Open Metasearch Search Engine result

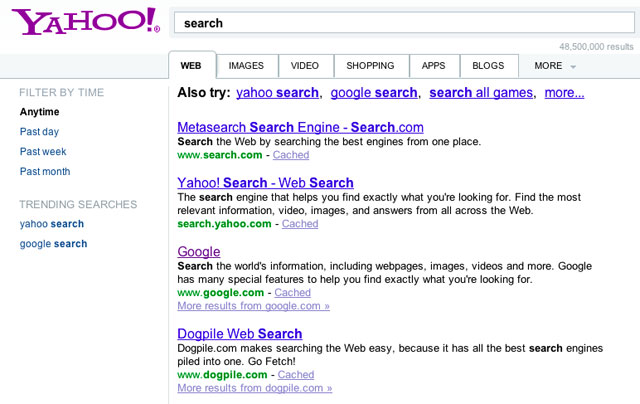click(x=300, y=127)
